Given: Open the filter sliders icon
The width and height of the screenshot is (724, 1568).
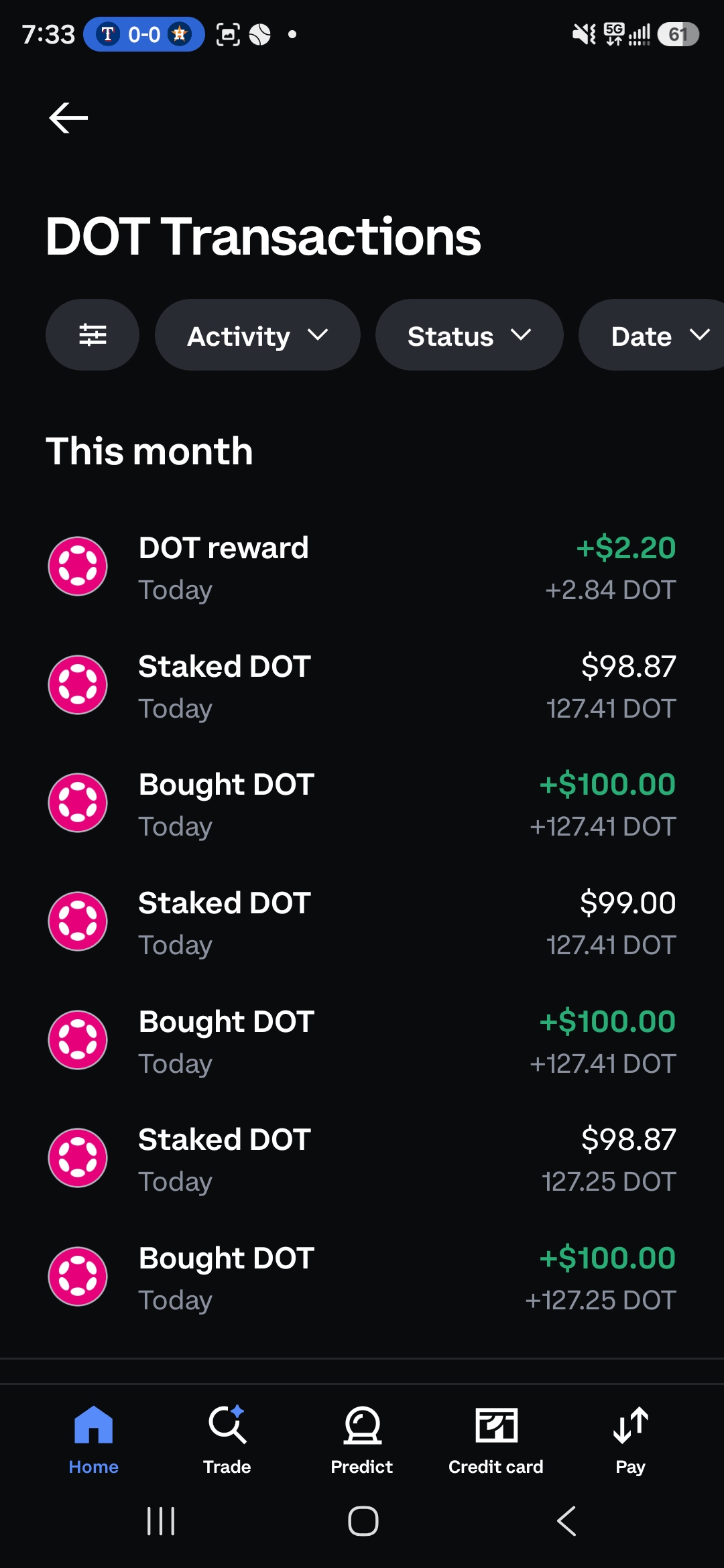Looking at the screenshot, I should (93, 334).
